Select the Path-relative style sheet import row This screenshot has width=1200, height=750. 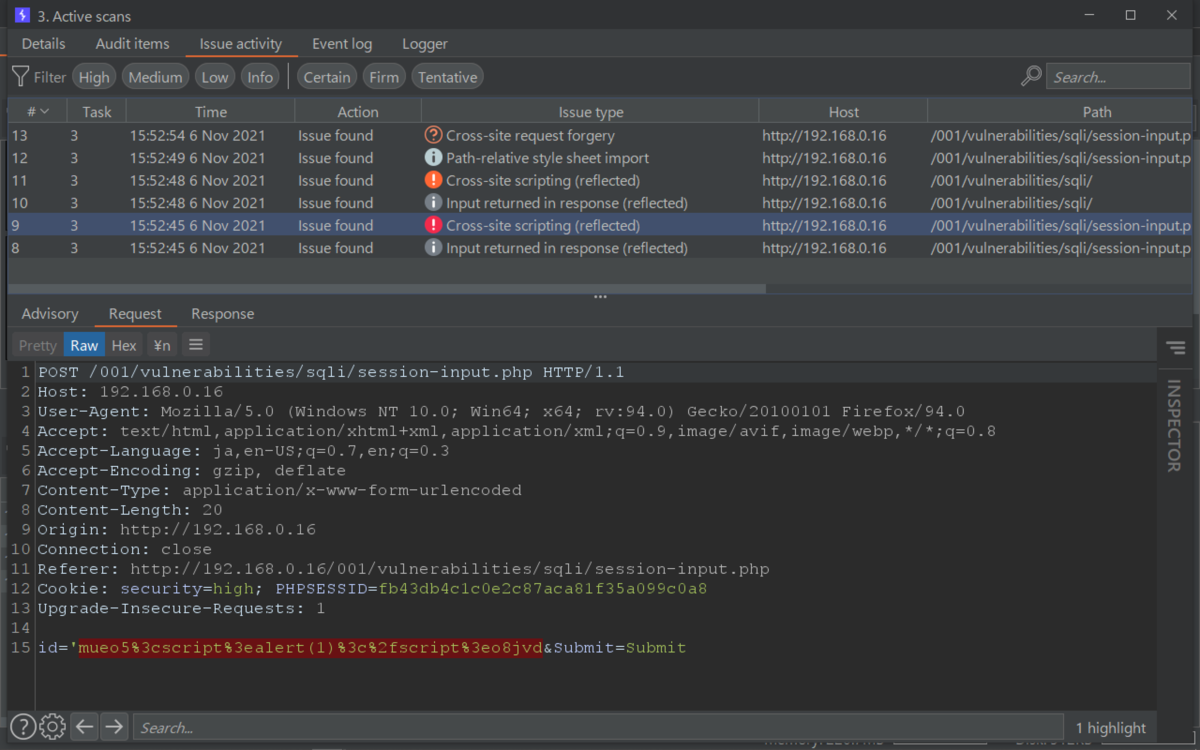[x=600, y=158]
